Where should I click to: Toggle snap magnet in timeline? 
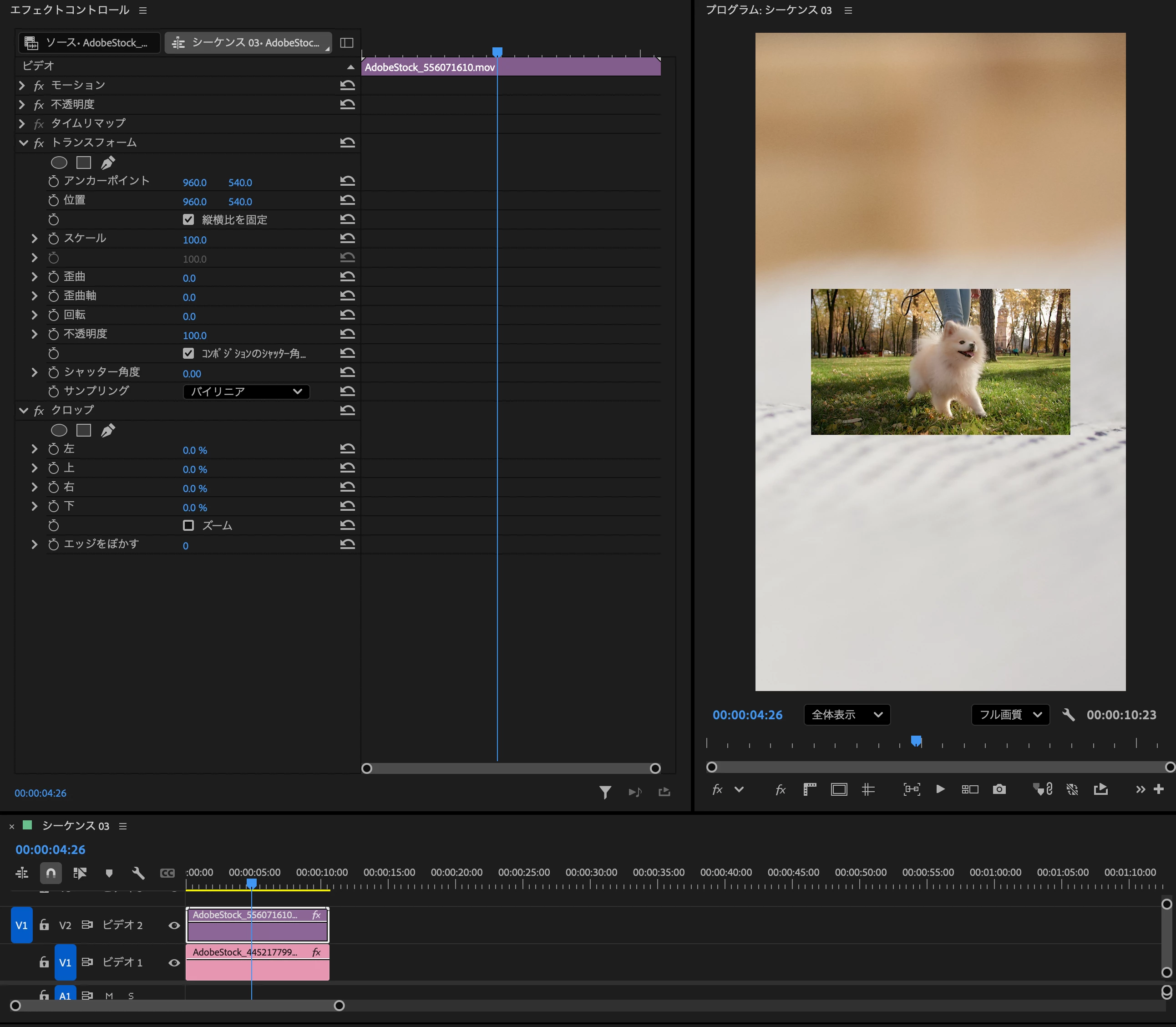51,873
